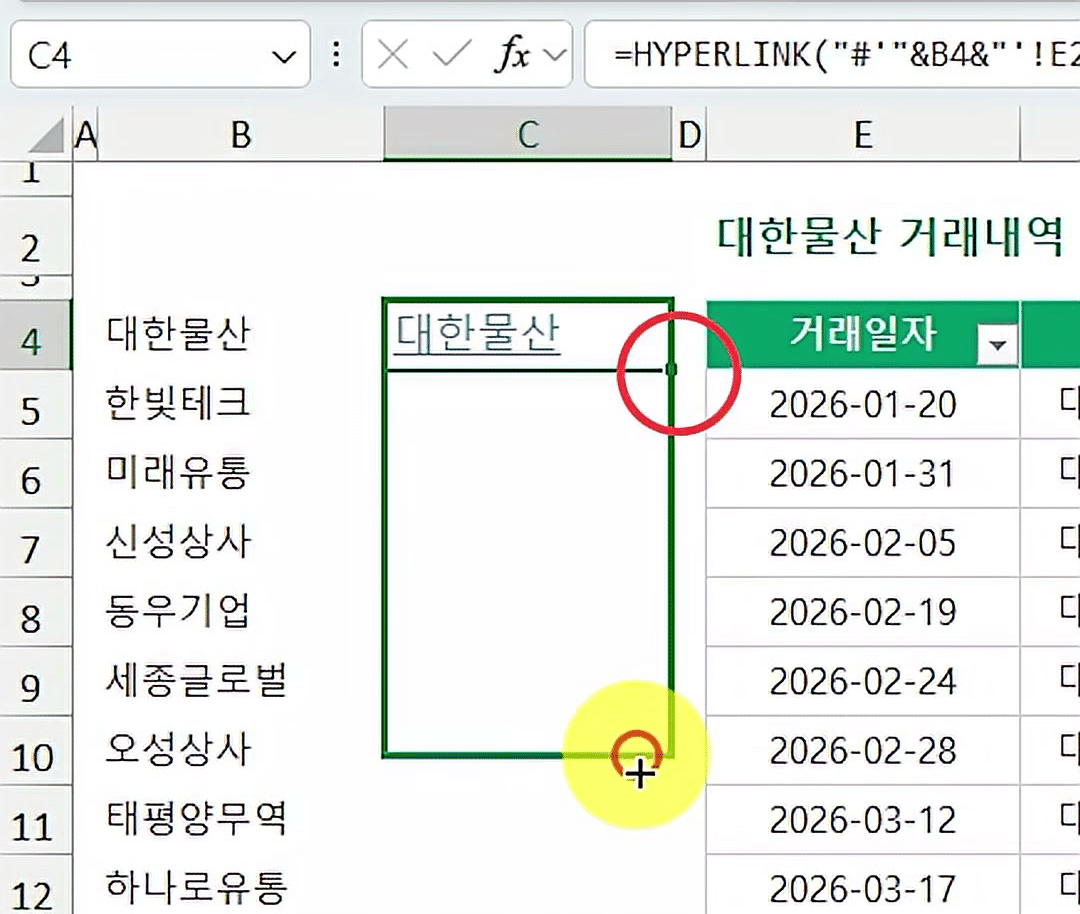
Task: Click the Select All corner triangle
Action: click(x=47, y=135)
